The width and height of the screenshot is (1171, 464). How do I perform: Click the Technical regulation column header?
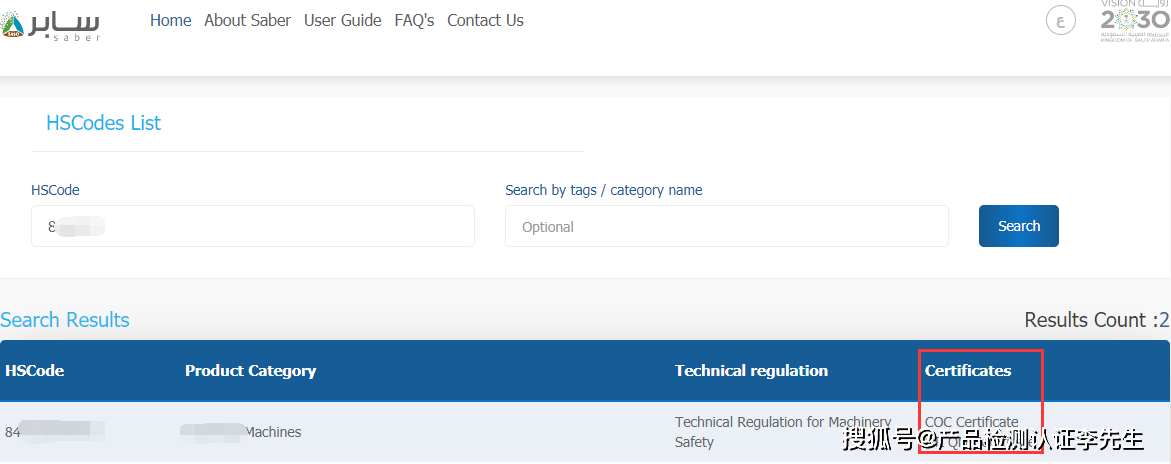point(751,371)
